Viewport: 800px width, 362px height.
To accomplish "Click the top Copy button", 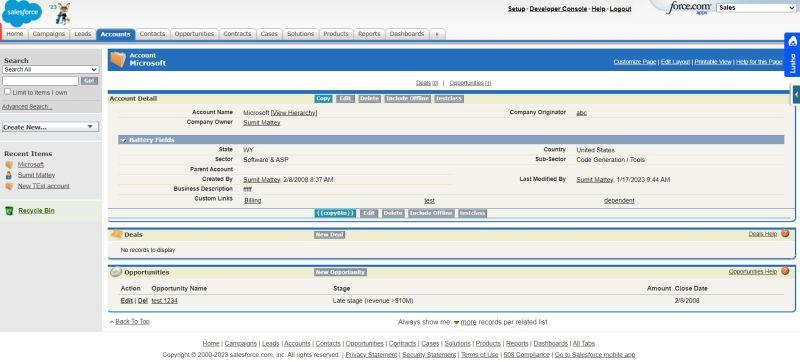I will pos(323,99).
